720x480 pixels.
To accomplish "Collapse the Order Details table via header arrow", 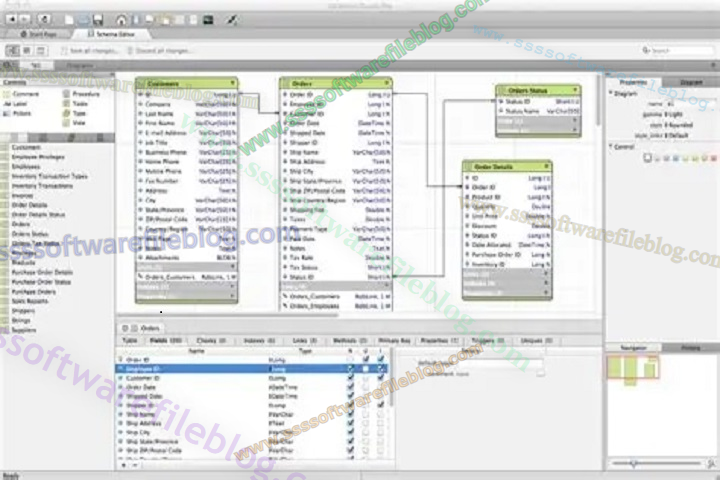I will 546,166.
